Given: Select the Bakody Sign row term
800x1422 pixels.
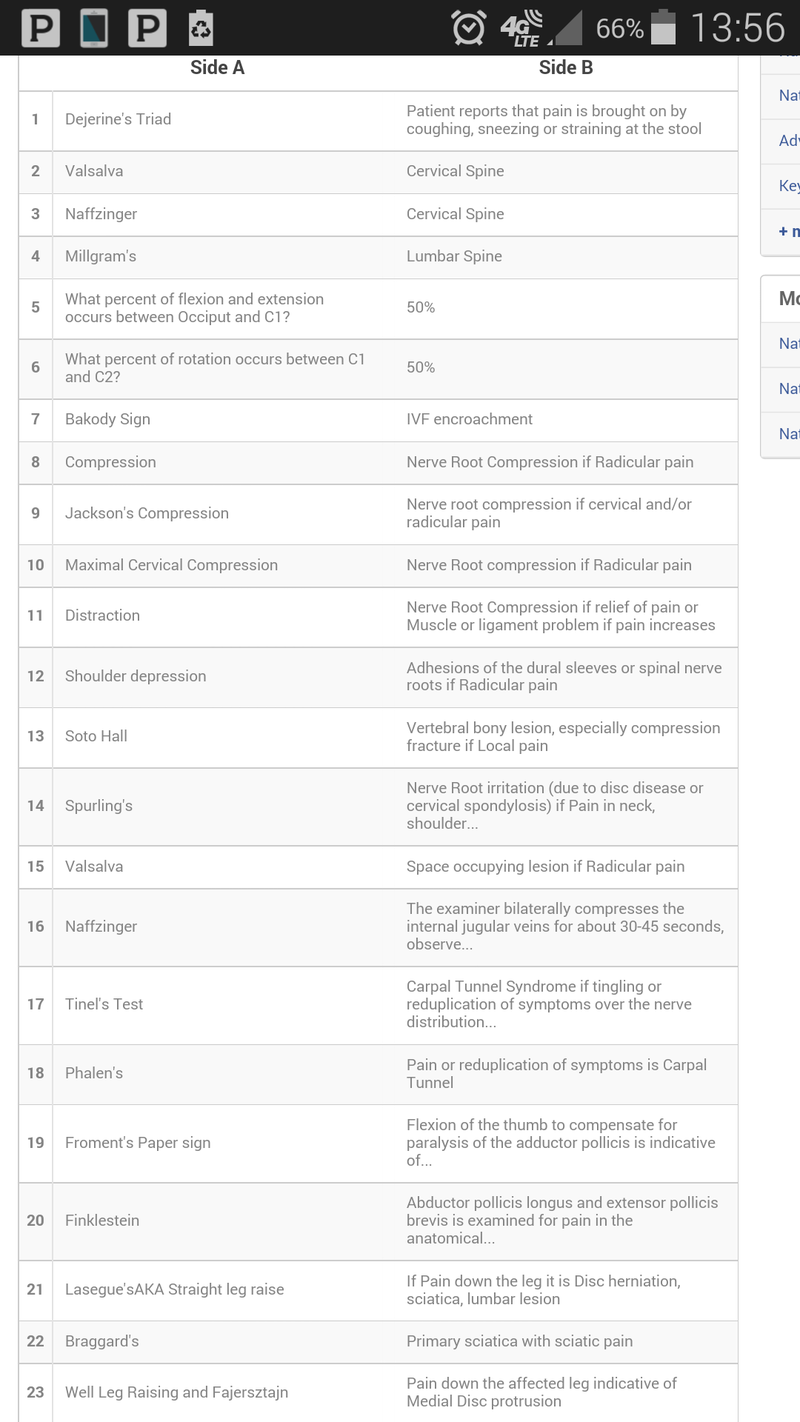Looking at the screenshot, I should click(107, 419).
